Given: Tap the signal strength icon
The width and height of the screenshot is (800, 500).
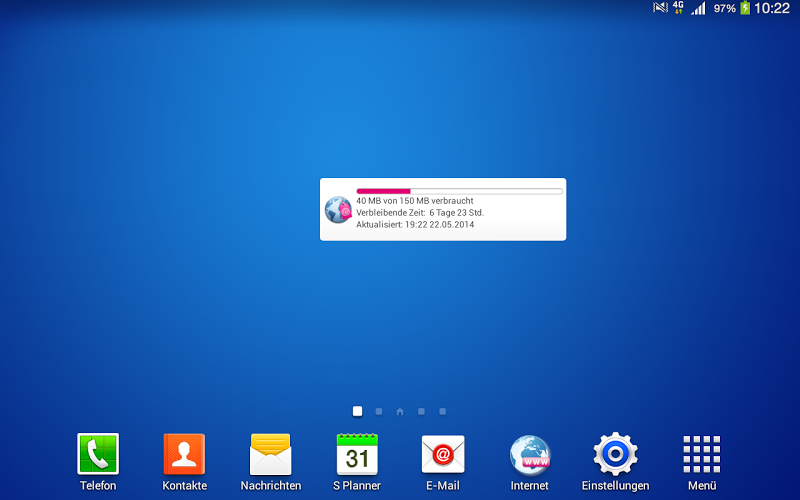Looking at the screenshot, I should (x=698, y=8).
